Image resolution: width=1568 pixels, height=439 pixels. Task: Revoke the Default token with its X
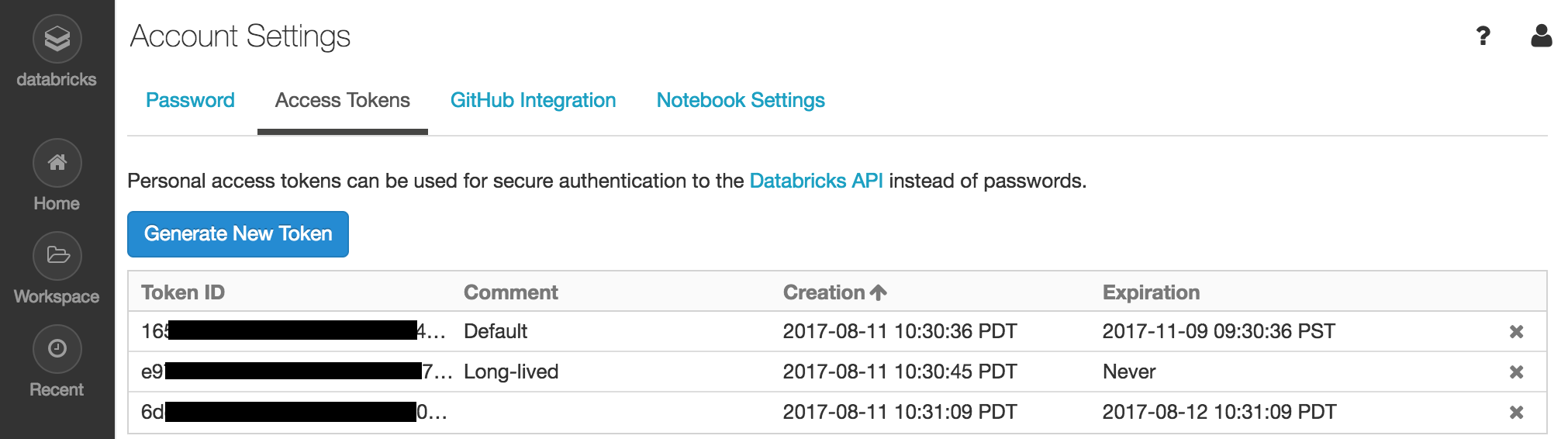[x=1516, y=332]
